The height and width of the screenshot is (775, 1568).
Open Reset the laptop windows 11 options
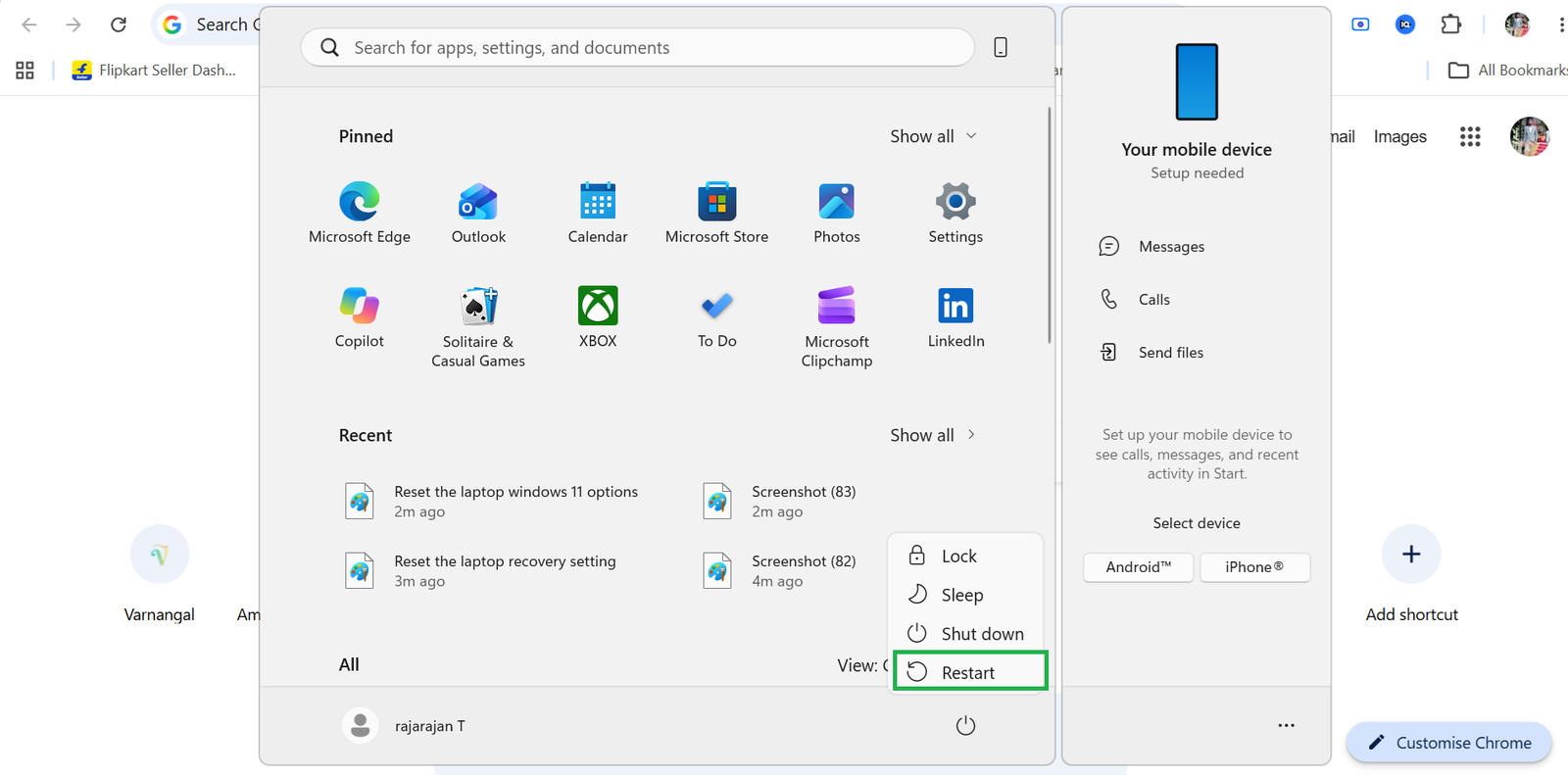tap(491, 501)
